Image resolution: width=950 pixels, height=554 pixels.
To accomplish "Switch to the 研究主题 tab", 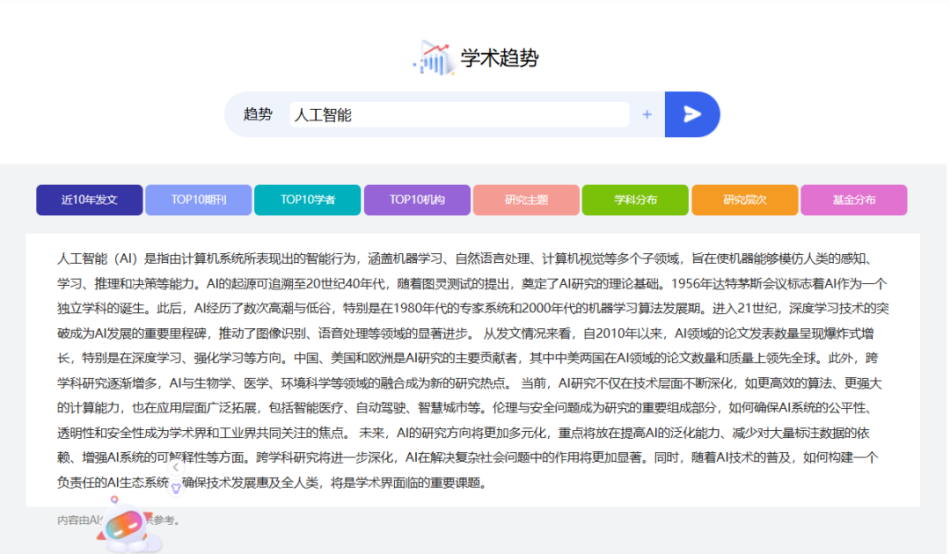I will (526, 200).
